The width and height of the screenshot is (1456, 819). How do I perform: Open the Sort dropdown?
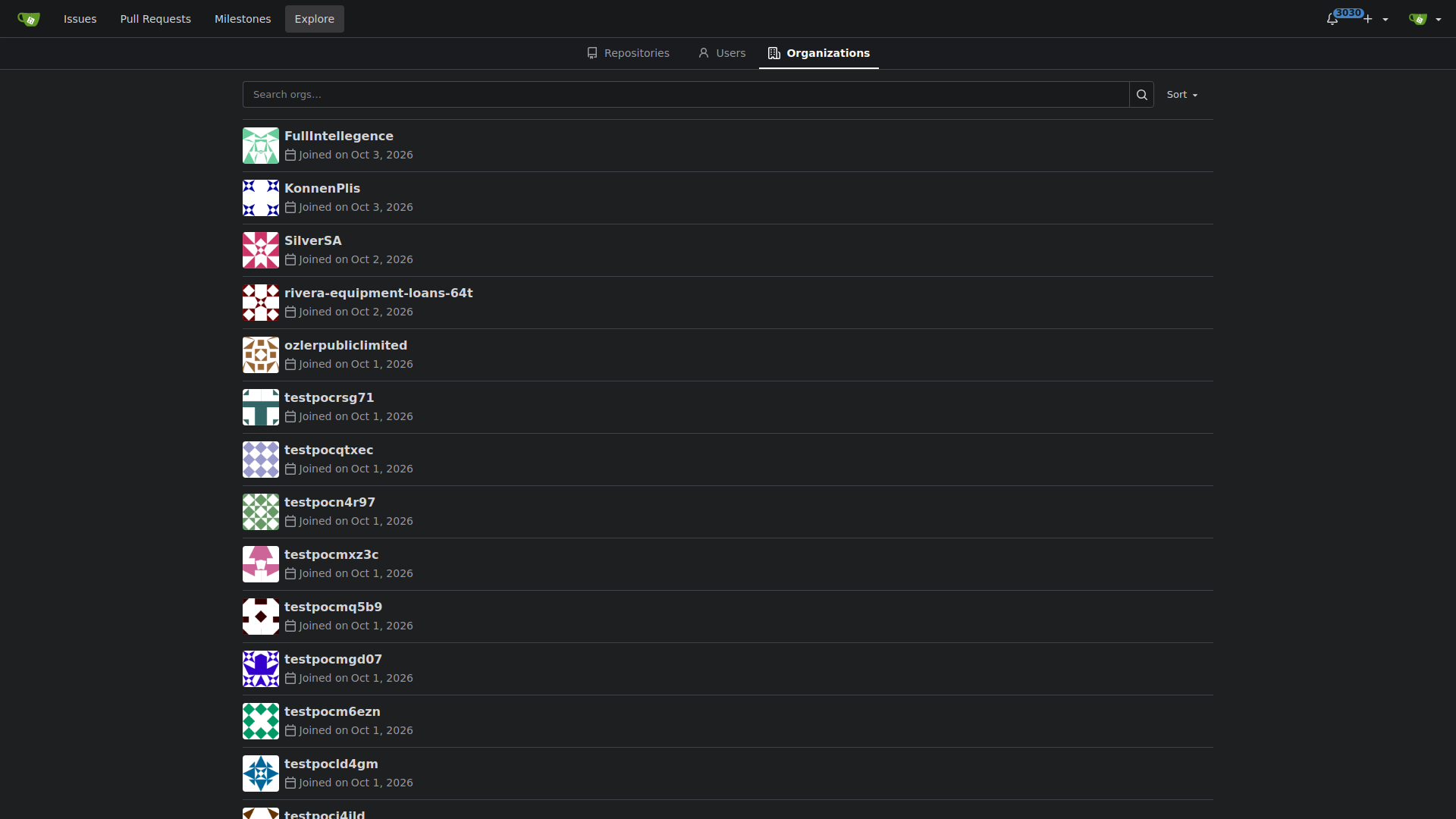(1182, 95)
